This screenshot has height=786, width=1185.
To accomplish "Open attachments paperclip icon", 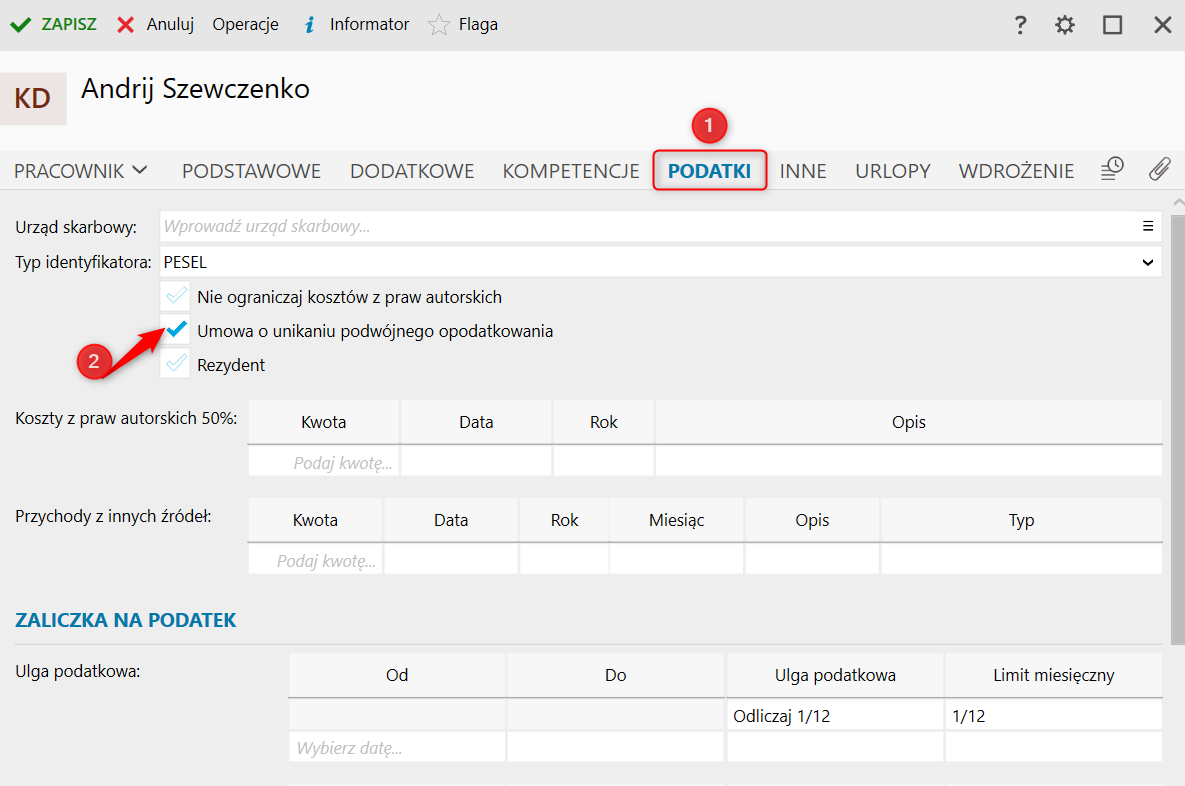I will point(1159,169).
